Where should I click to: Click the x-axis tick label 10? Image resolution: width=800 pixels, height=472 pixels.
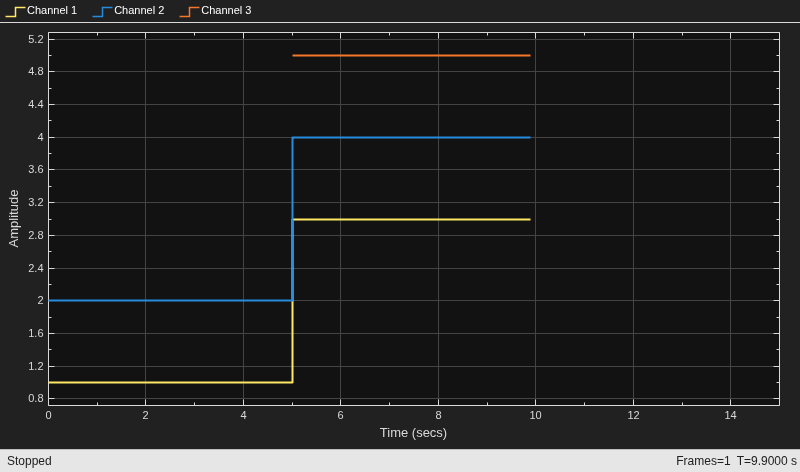click(x=535, y=415)
